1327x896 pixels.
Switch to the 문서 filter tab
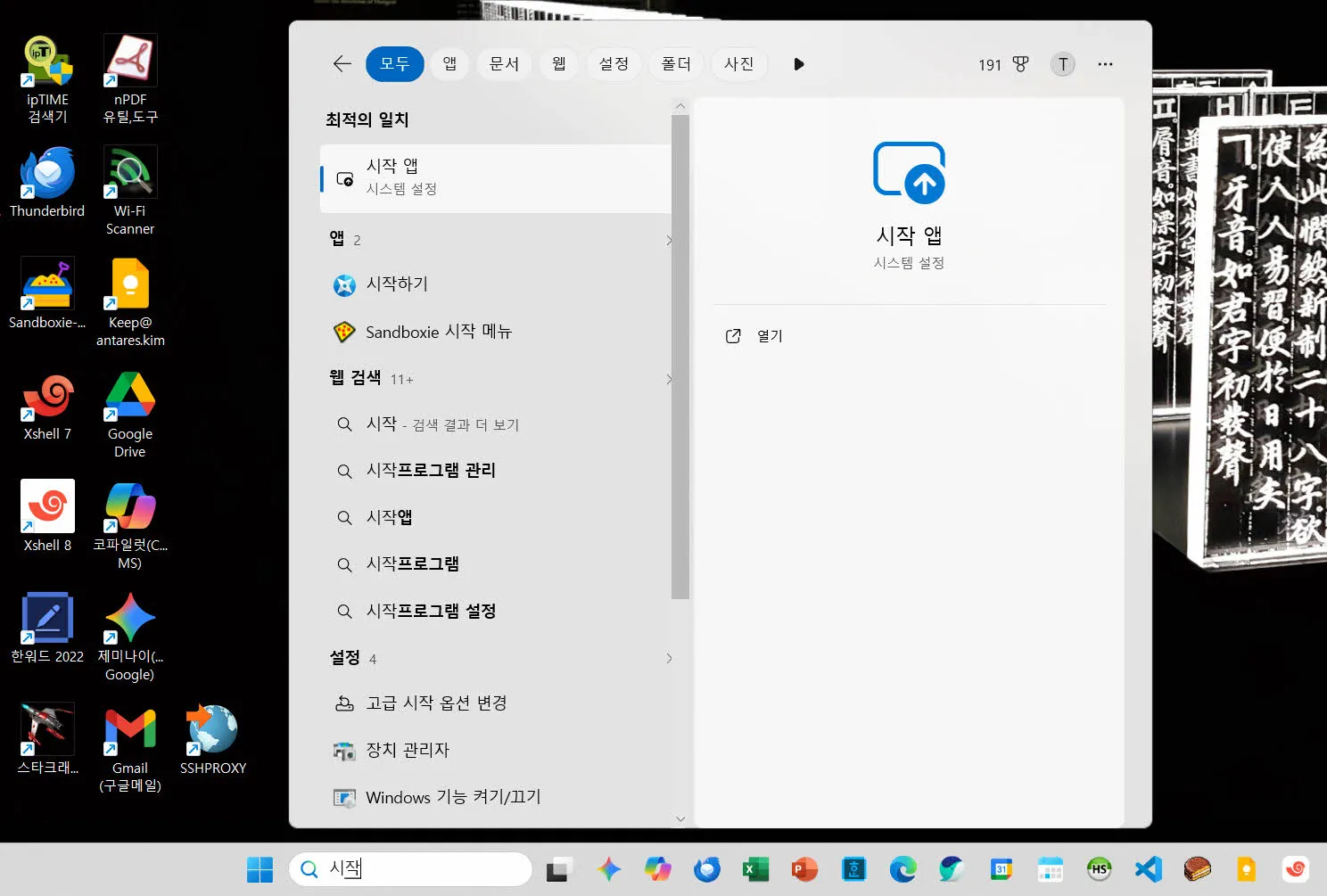coord(504,64)
